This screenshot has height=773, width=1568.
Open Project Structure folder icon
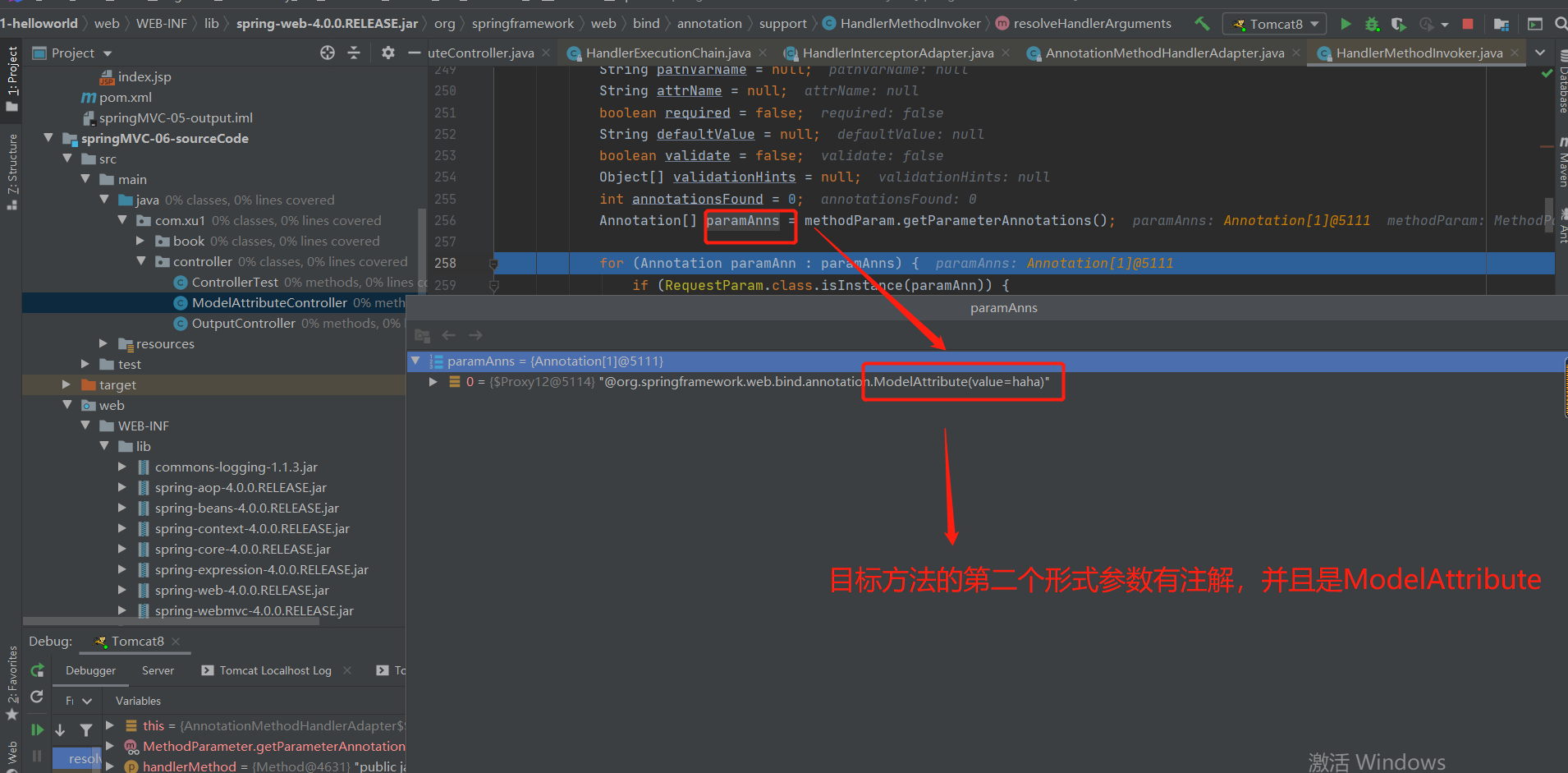tap(1501, 24)
